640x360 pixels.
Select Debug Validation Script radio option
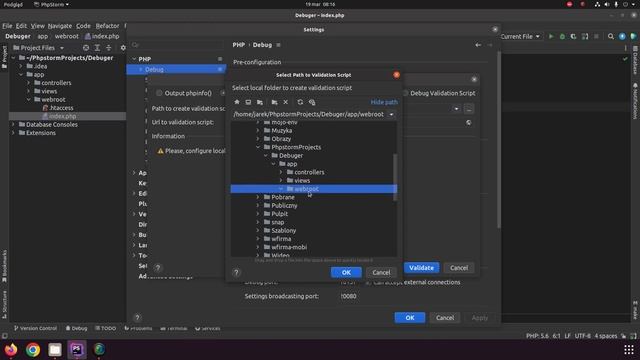pyautogui.click(x=406, y=93)
